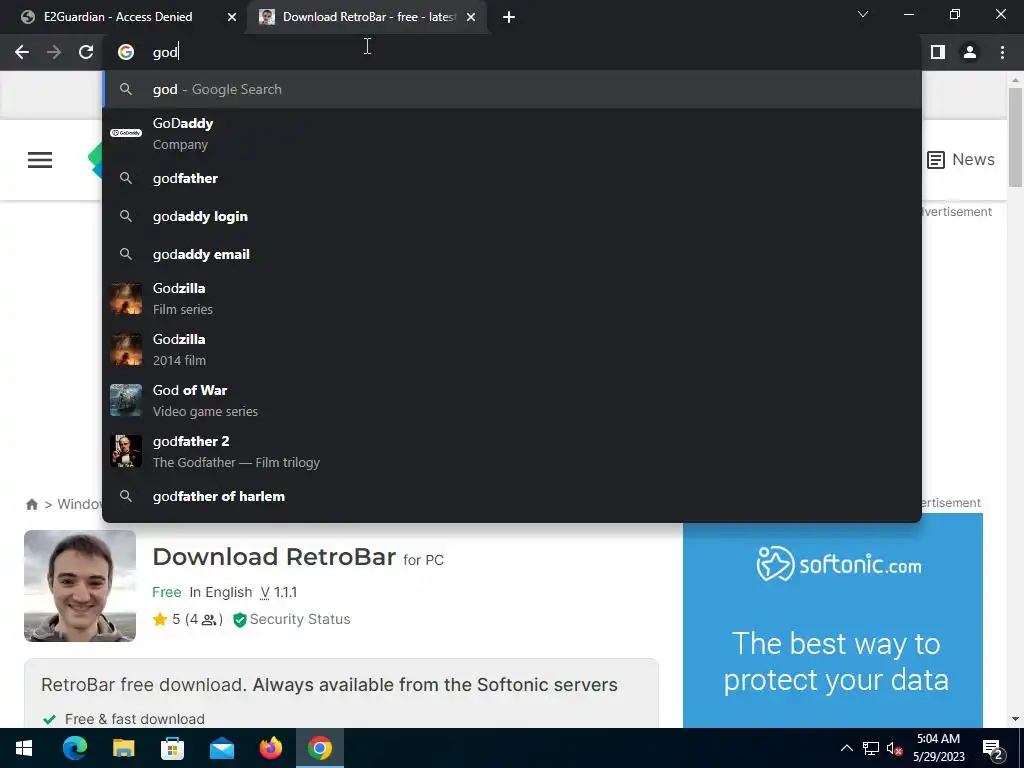Open Microsoft Store from taskbar

[172, 748]
